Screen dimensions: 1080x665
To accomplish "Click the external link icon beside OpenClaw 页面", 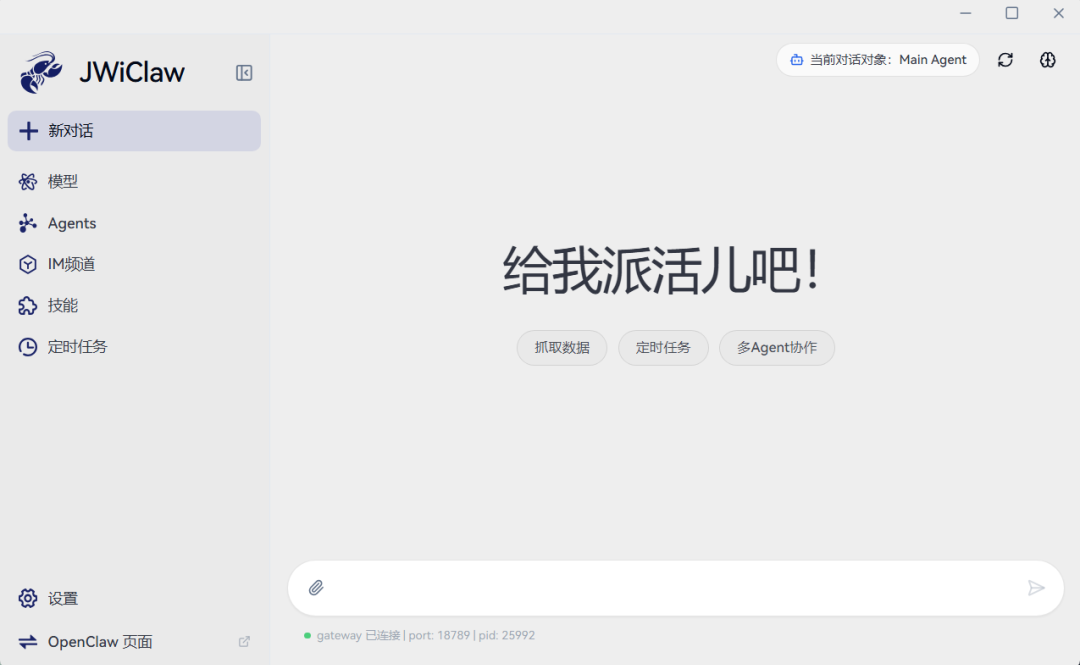I will (244, 641).
